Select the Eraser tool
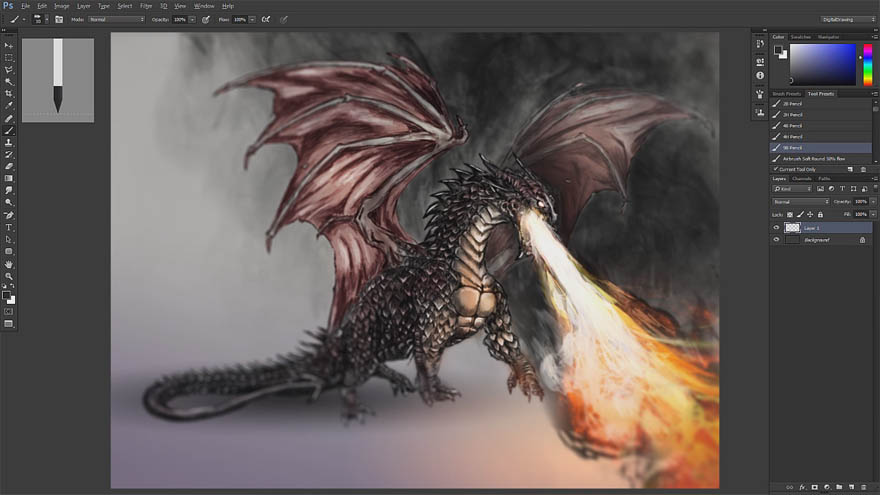This screenshot has width=880, height=495. click(8, 167)
